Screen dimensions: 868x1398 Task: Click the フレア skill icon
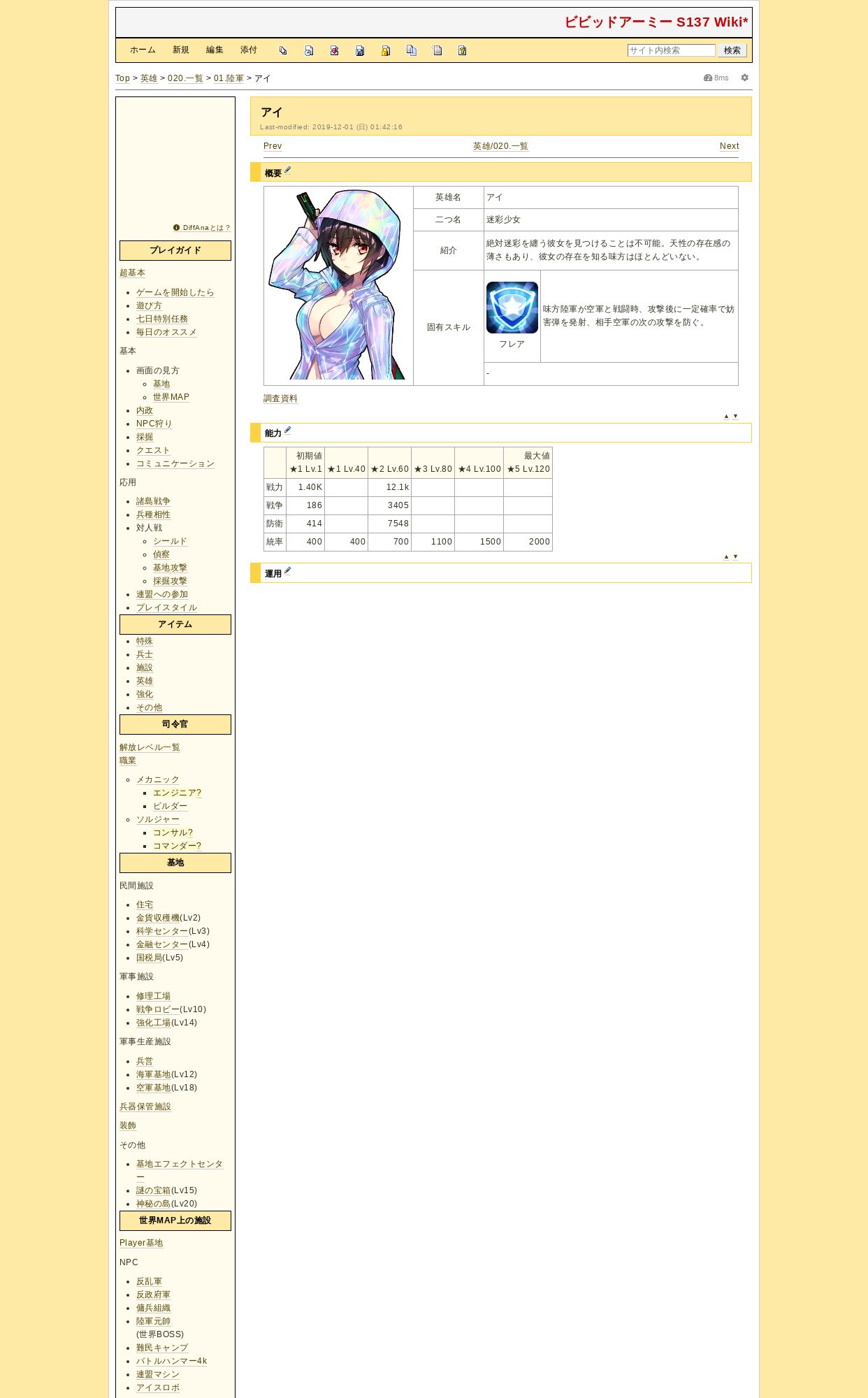(x=512, y=308)
